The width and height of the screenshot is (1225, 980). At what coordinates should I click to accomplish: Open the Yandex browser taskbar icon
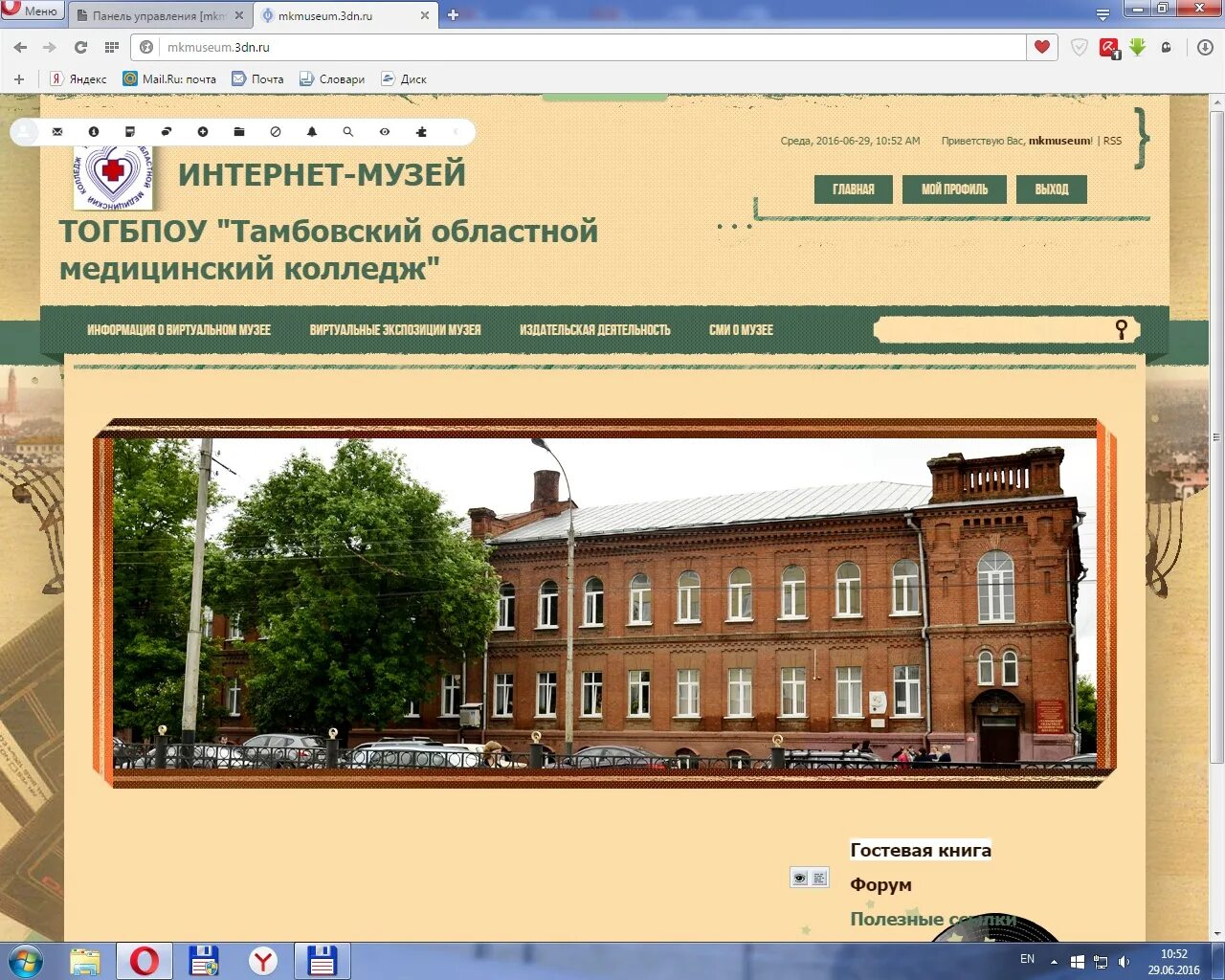pyautogui.click(x=262, y=961)
